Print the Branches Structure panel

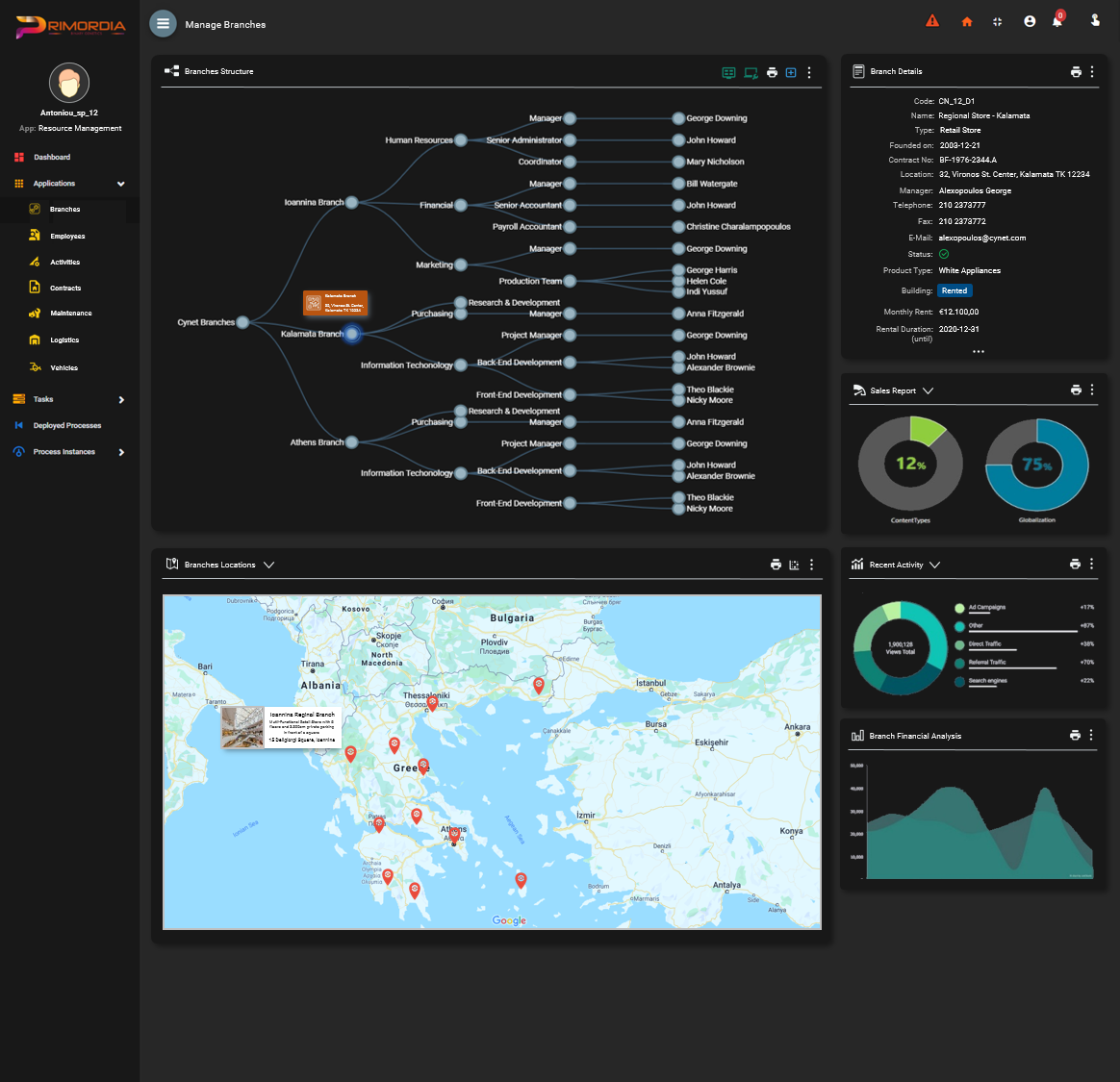(772, 72)
